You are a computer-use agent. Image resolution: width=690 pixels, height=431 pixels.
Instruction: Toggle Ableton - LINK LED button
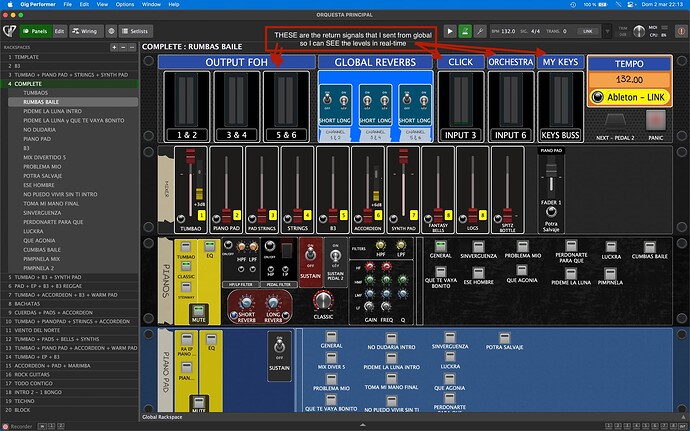(597, 97)
